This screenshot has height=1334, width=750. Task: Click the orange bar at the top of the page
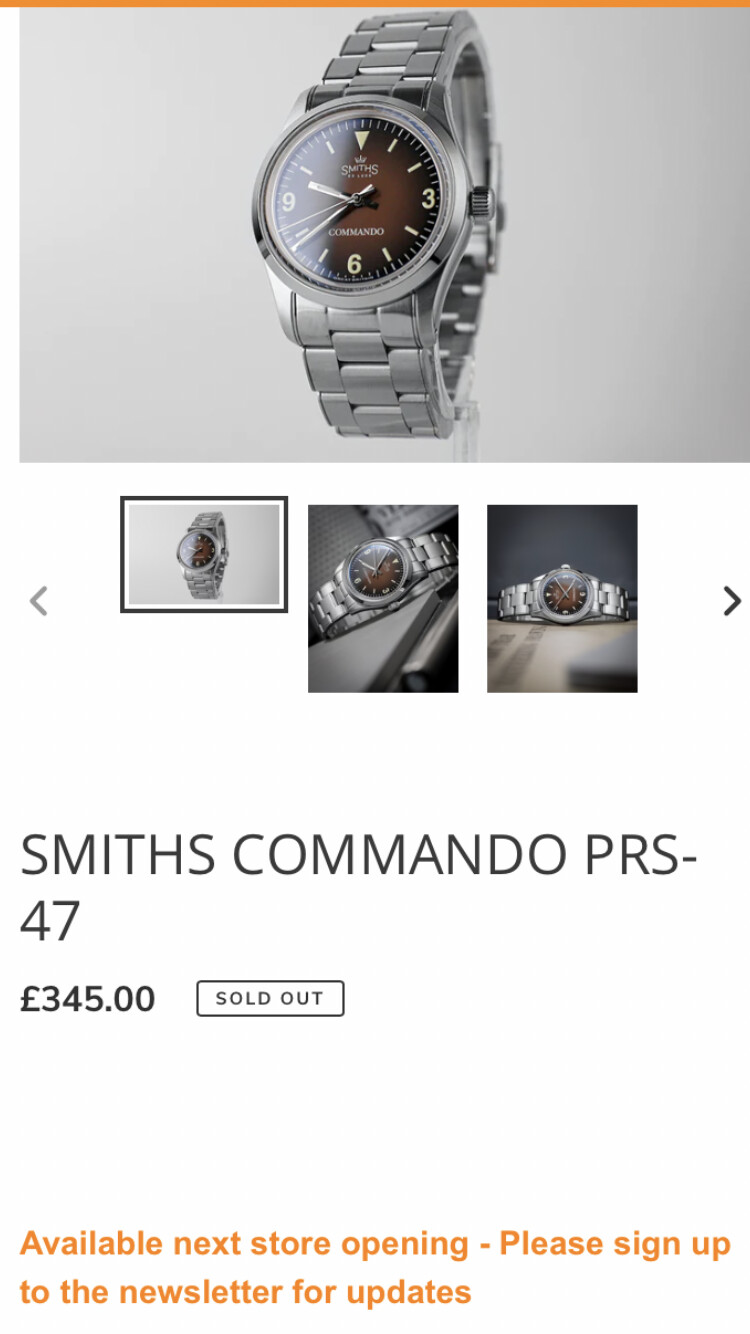tap(375, 3)
